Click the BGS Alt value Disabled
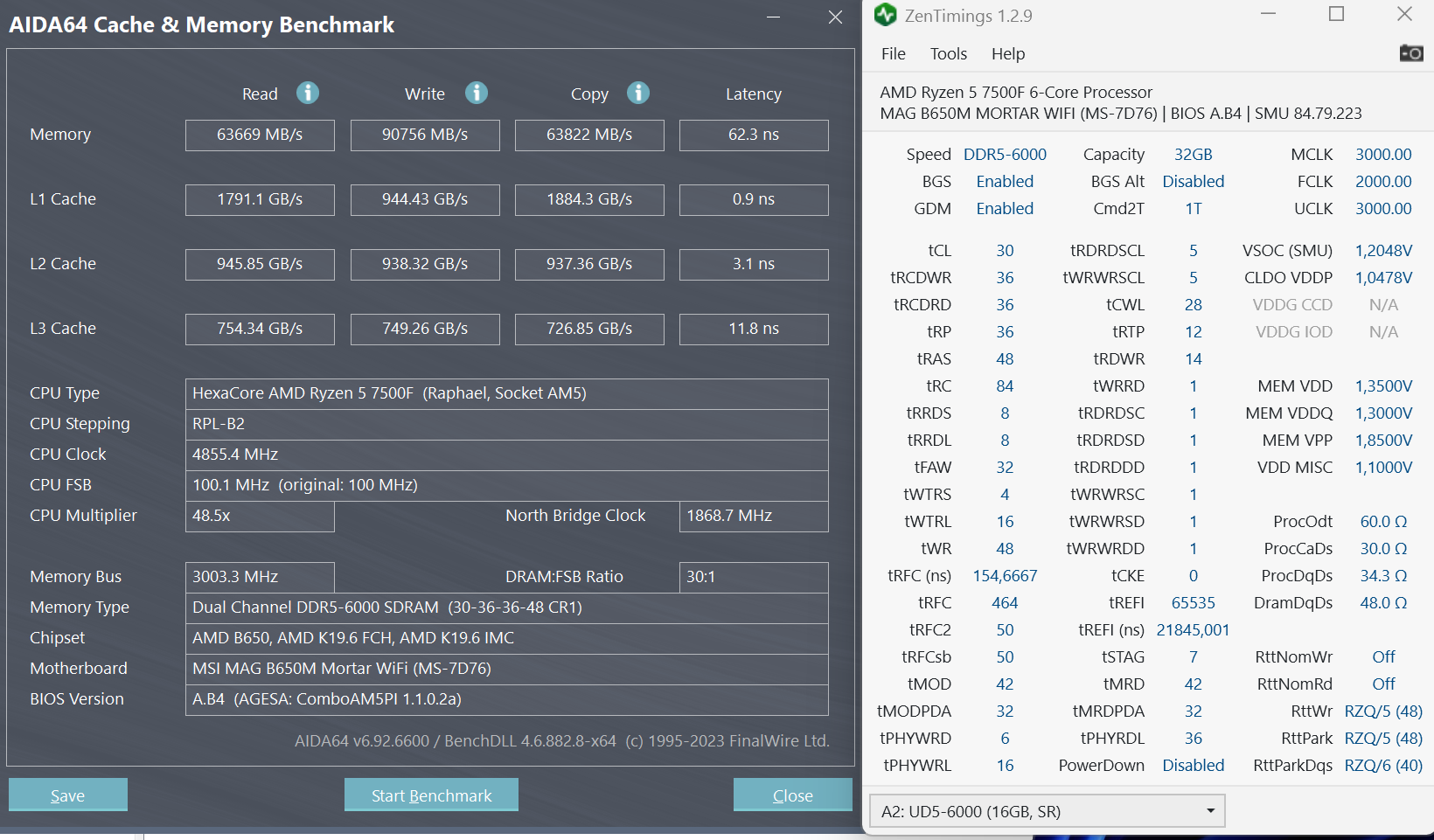 click(x=1194, y=182)
